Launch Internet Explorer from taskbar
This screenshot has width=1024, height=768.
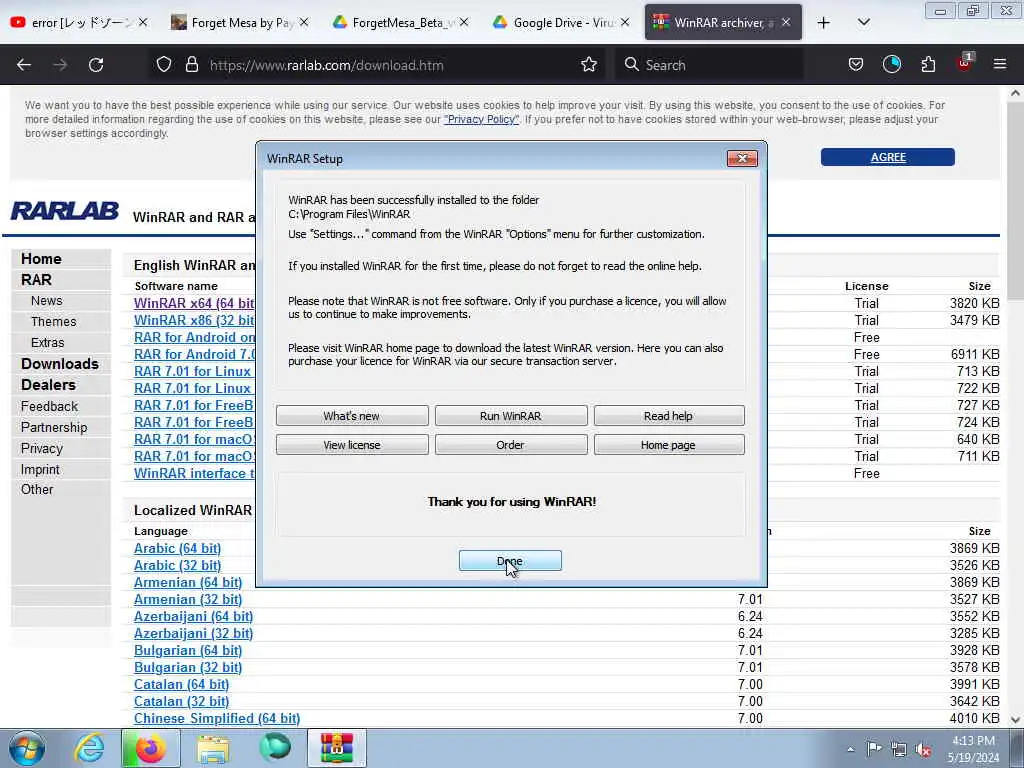coord(89,748)
